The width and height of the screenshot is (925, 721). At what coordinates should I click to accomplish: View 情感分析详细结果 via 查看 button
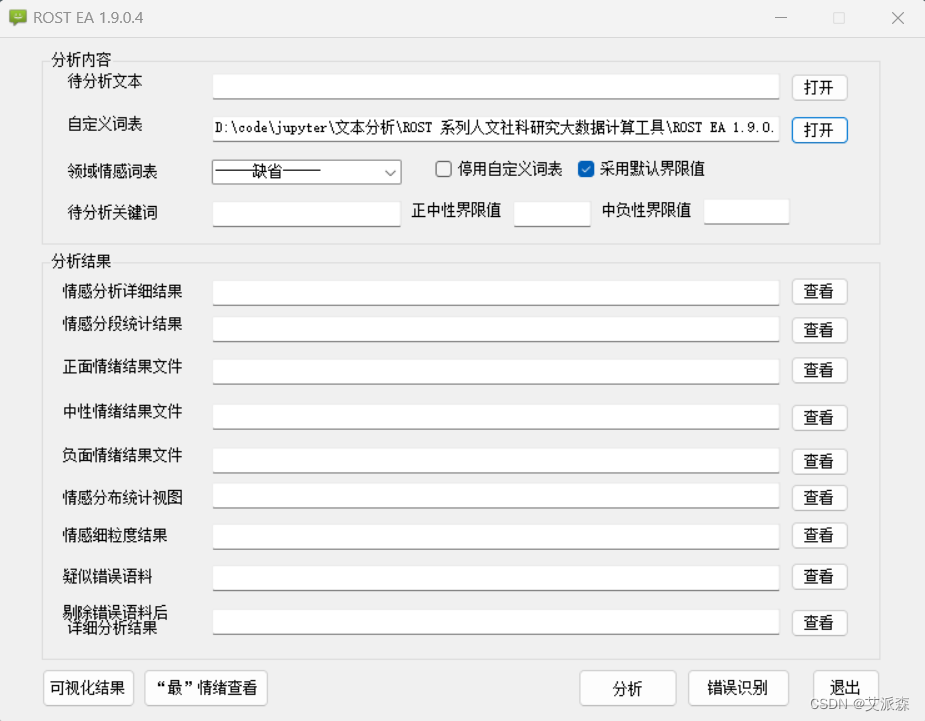[819, 292]
